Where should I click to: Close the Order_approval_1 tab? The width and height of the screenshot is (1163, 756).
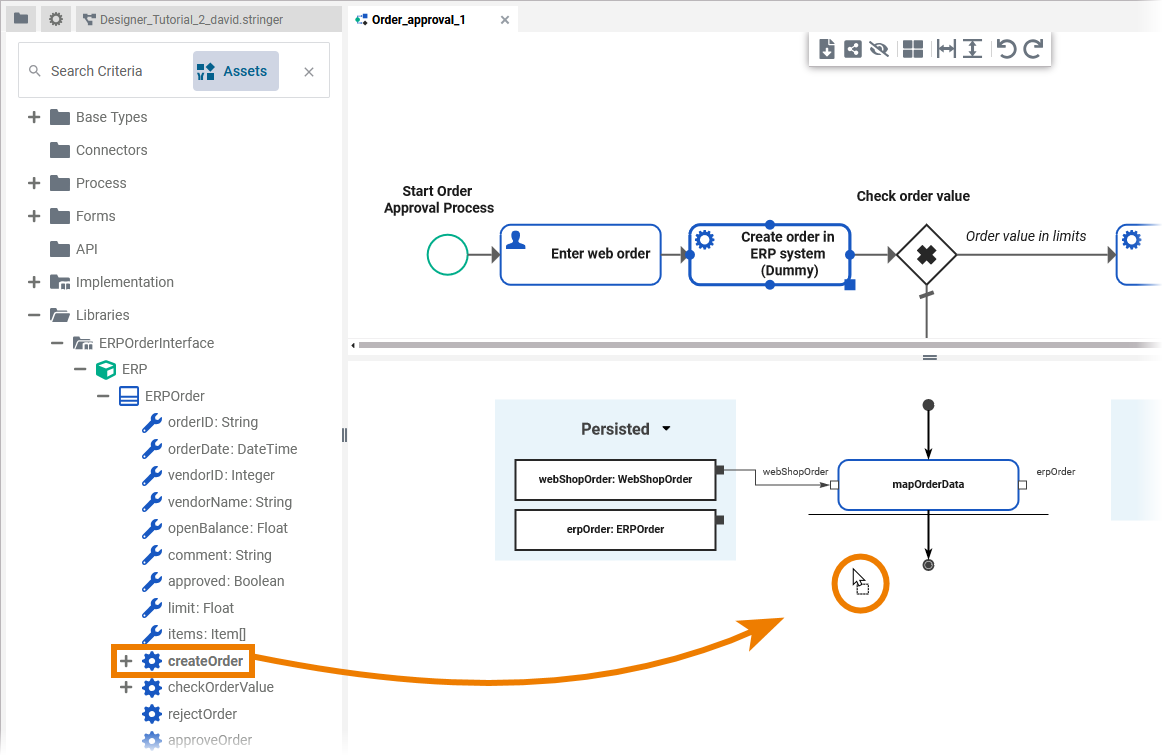pyautogui.click(x=504, y=20)
